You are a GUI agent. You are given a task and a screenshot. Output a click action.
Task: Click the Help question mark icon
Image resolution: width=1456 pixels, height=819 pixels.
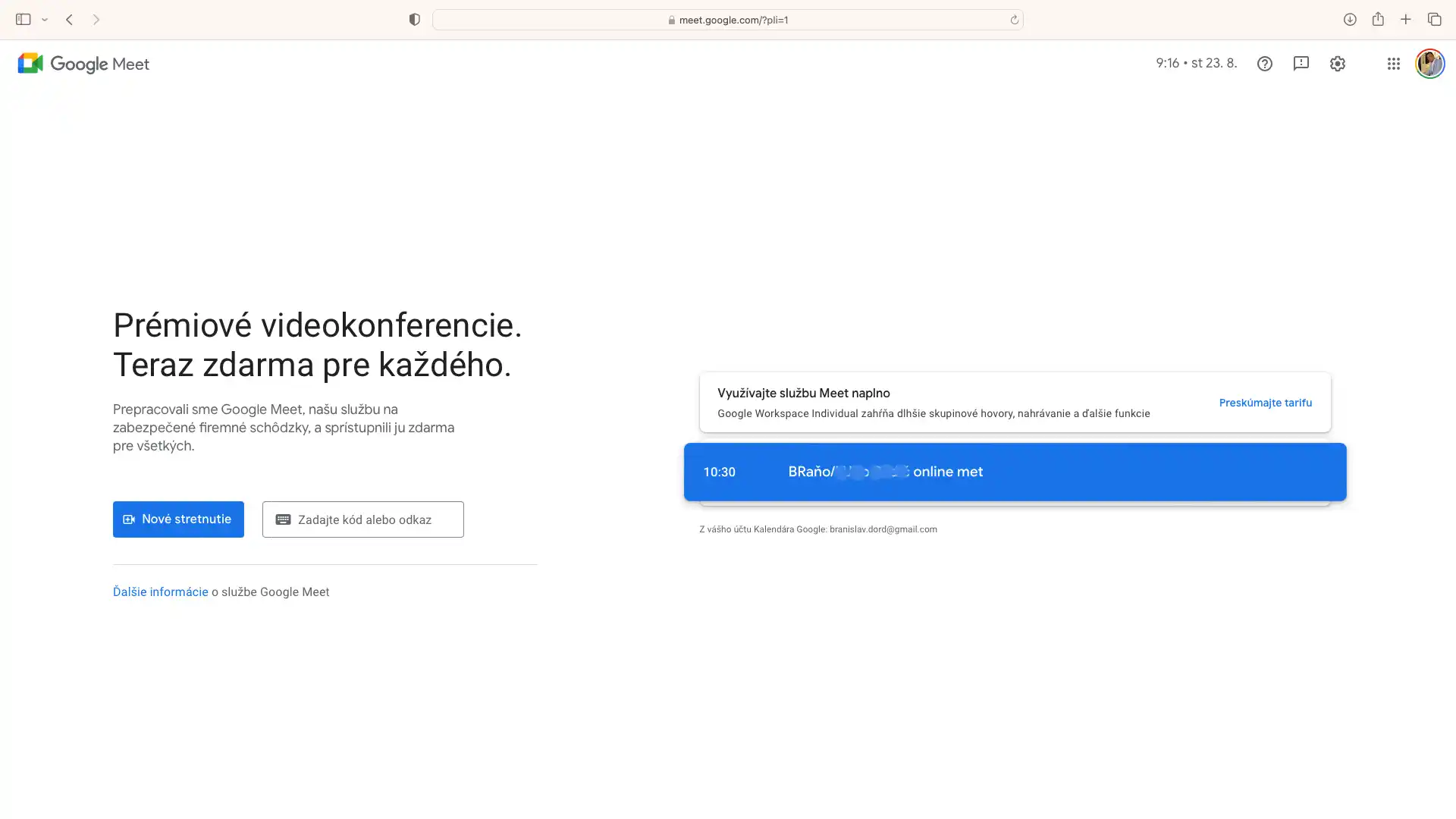(1265, 64)
